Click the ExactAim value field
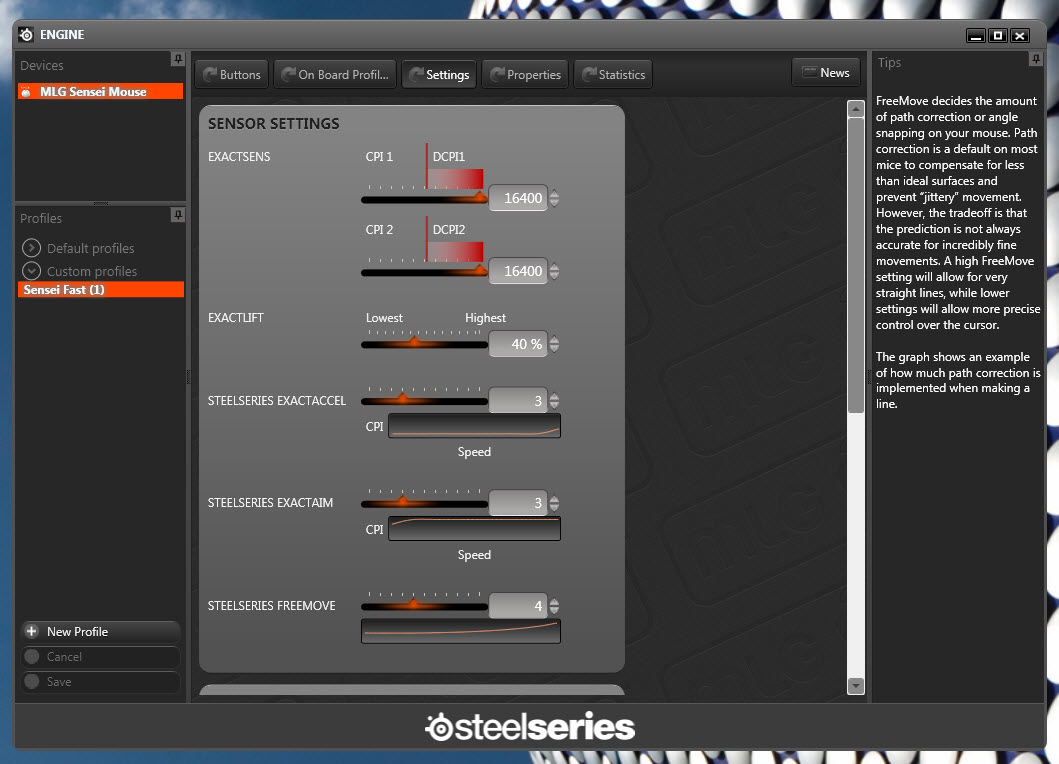 click(x=518, y=503)
